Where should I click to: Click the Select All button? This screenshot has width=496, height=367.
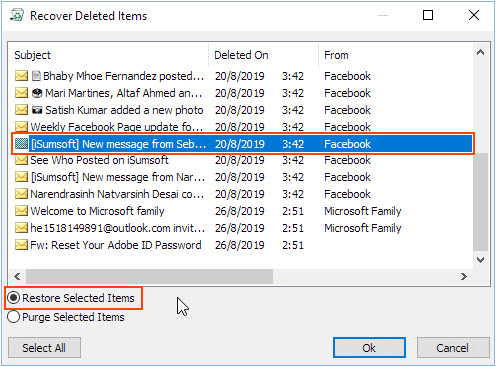(44, 348)
